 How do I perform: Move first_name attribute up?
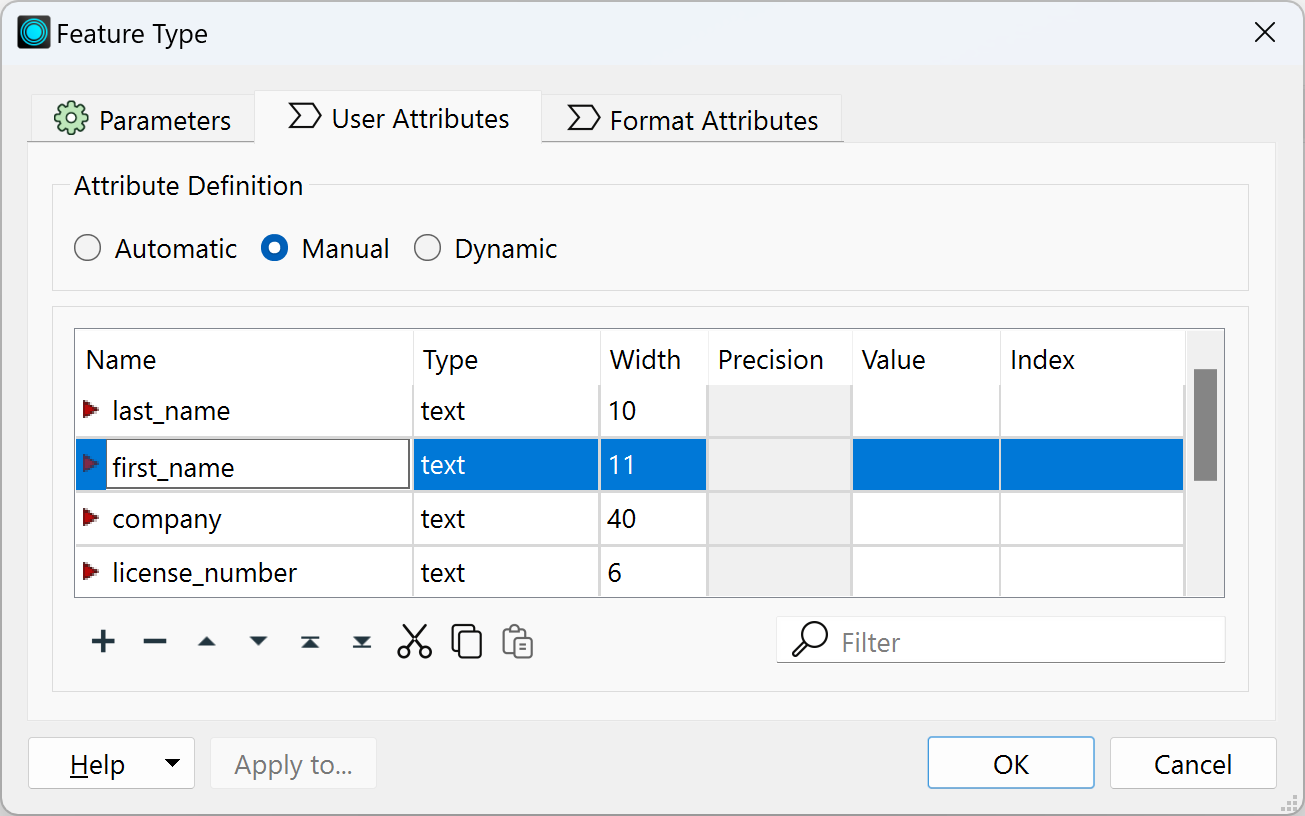point(207,640)
